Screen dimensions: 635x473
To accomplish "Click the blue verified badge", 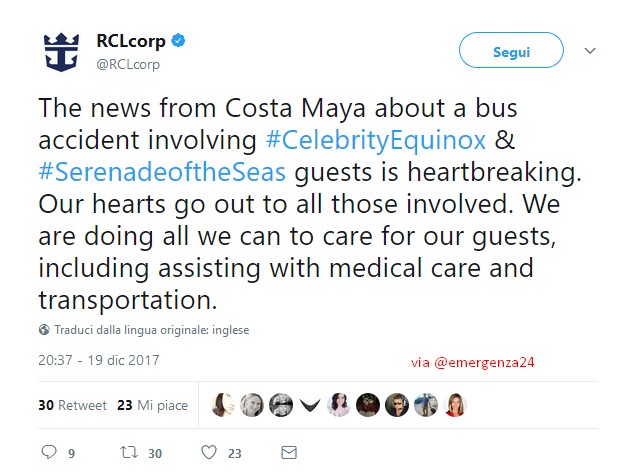I will point(178,40).
